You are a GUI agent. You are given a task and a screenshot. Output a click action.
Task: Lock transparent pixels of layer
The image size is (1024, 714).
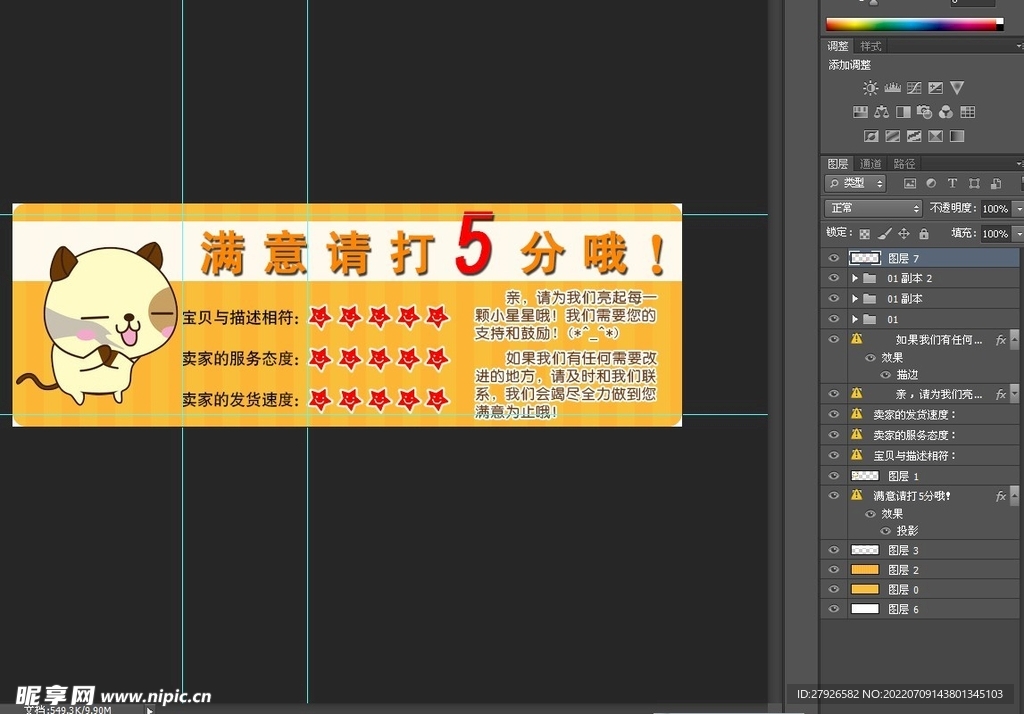865,233
